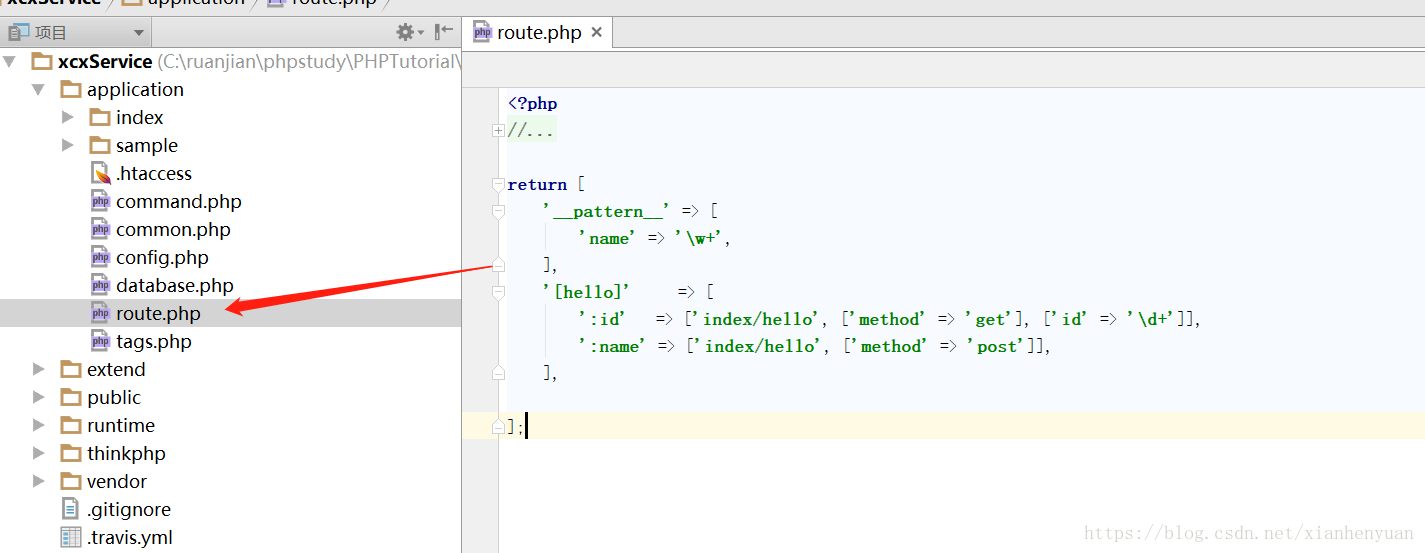Click the hide project panel icon
The image size is (1425, 553).
tap(443, 32)
